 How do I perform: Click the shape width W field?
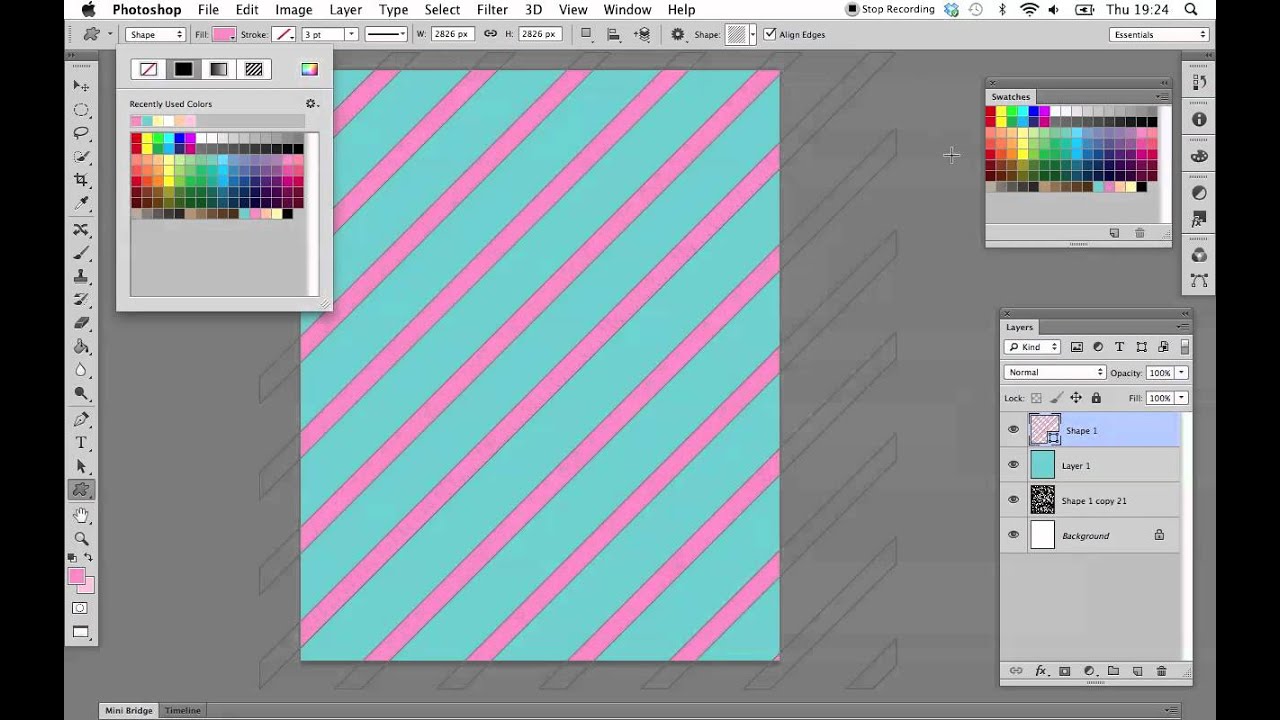coord(452,34)
